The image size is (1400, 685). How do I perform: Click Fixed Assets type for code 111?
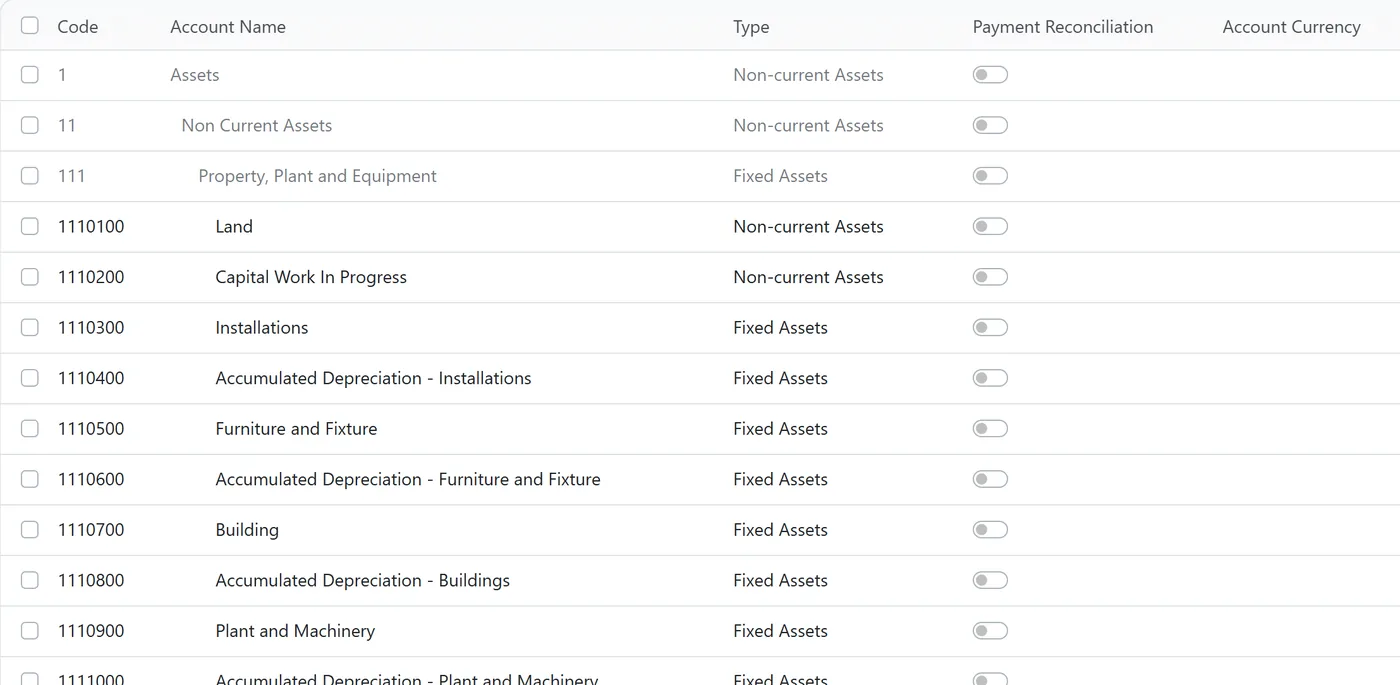(780, 176)
